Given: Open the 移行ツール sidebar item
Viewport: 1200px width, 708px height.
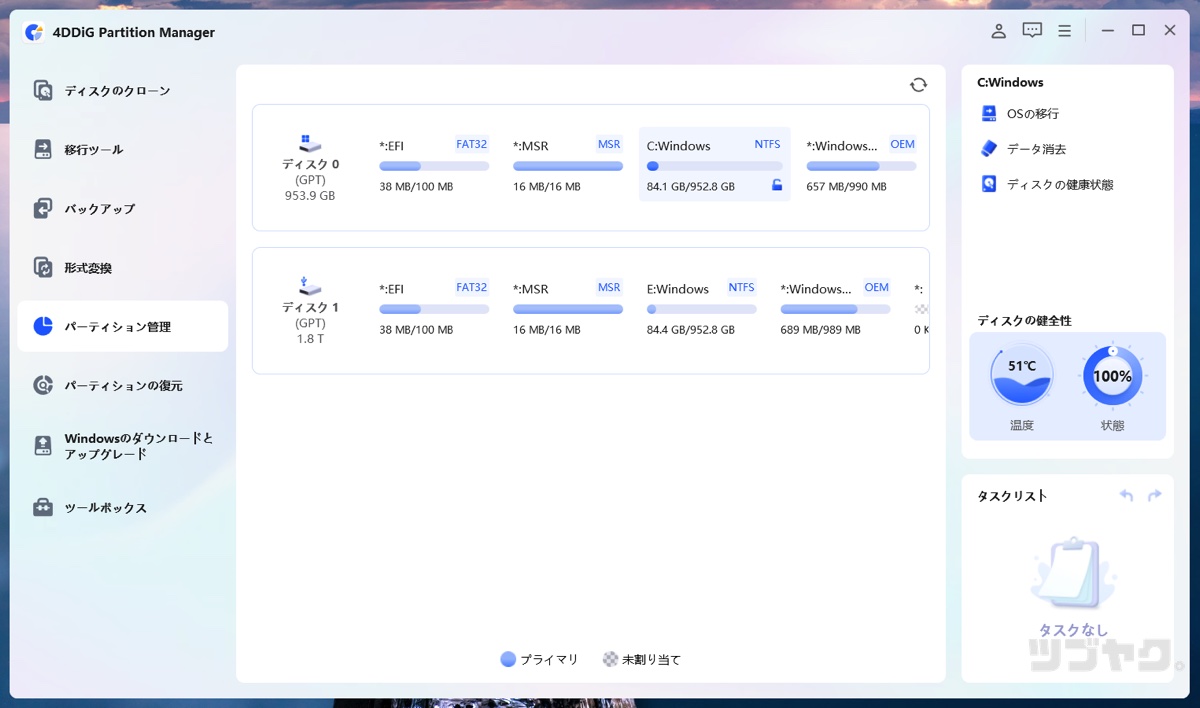Looking at the screenshot, I should click(x=122, y=150).
